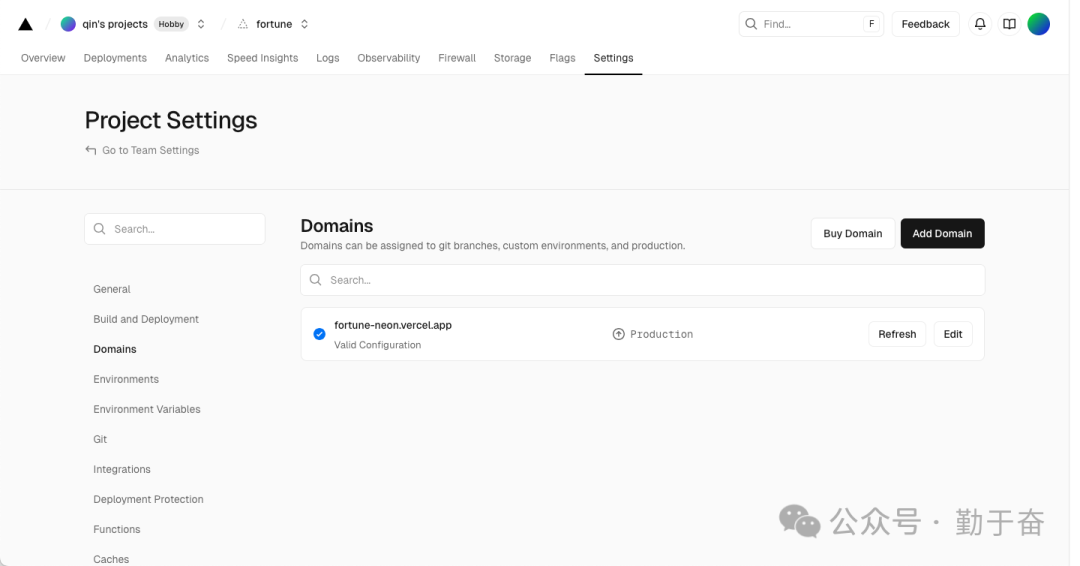This screenshot has height=566, width=1080.
Task: Open the Firewall tab
Action: click(x=457, y=58)
